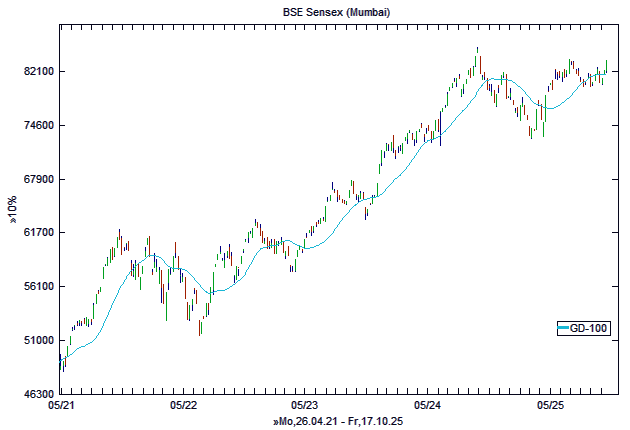Select the 05/21 date axis label
The image size is (630, 430).
click(x=61, y=406)
